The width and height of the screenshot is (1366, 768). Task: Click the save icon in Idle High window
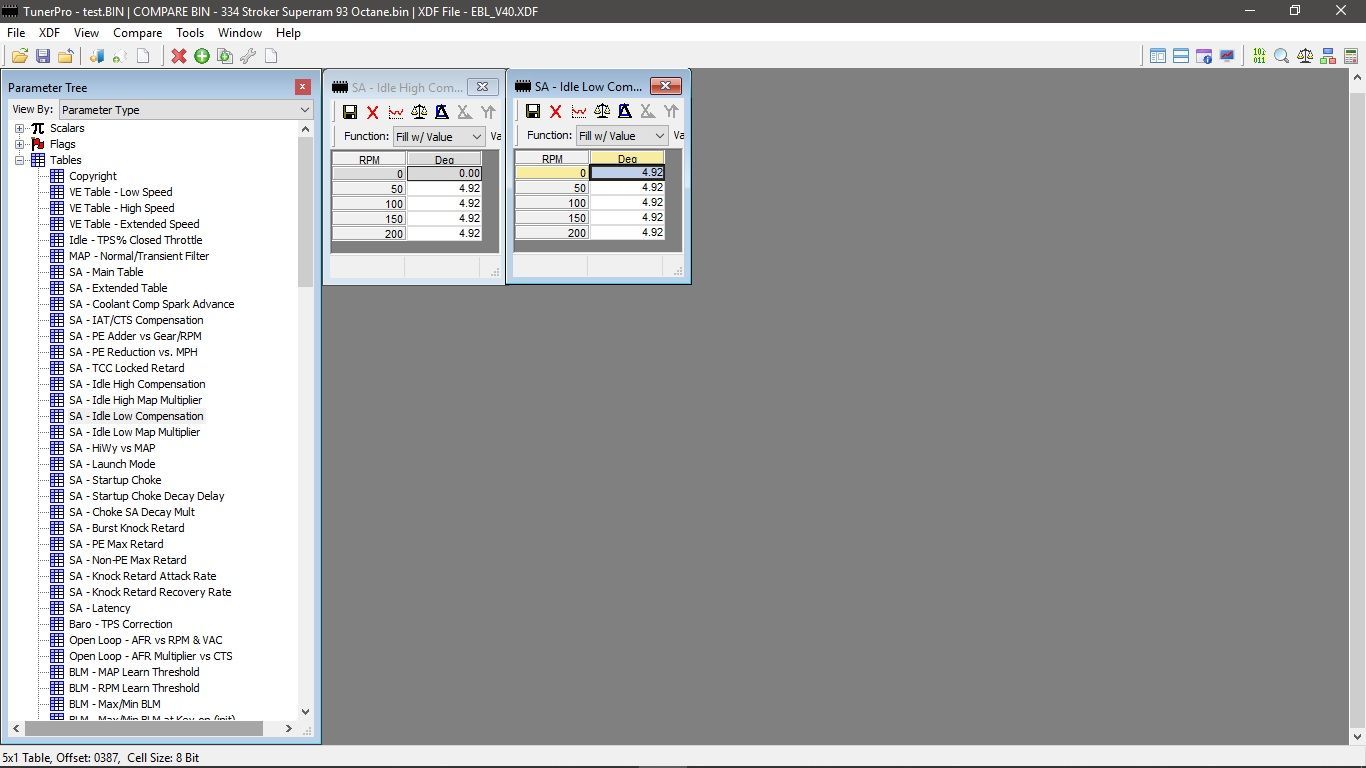click(350, 113)
